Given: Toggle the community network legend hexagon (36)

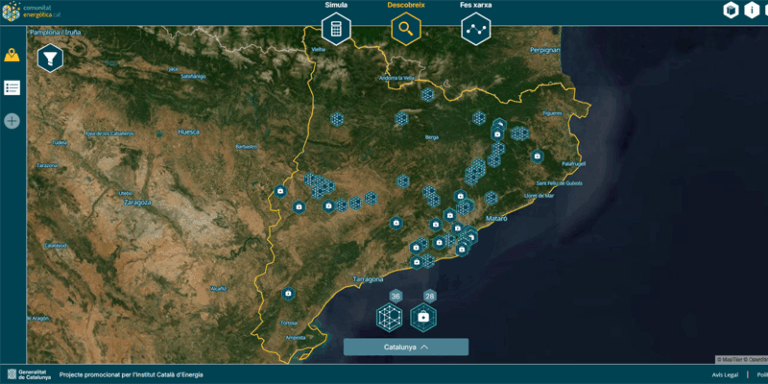Looking at the screenshot, I should pos(389,317).
